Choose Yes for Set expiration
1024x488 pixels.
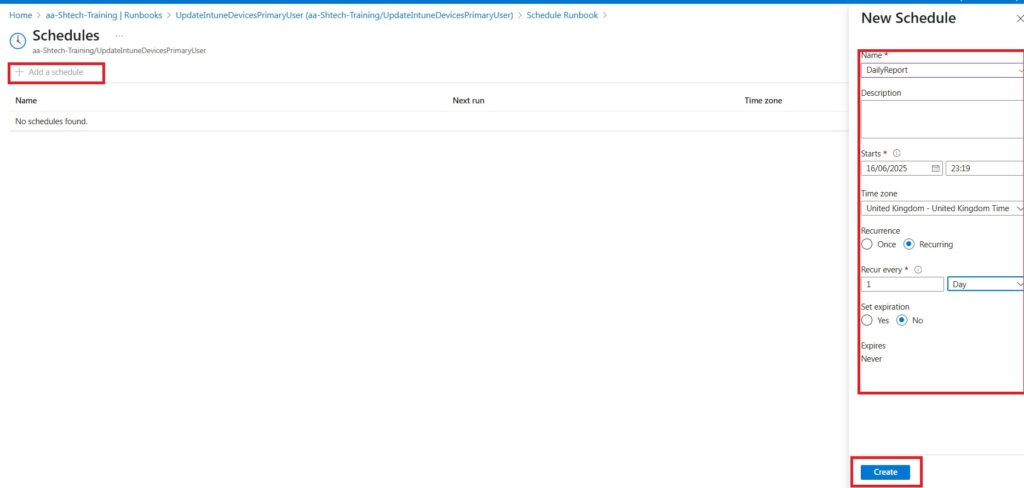[x=867, y=321]
